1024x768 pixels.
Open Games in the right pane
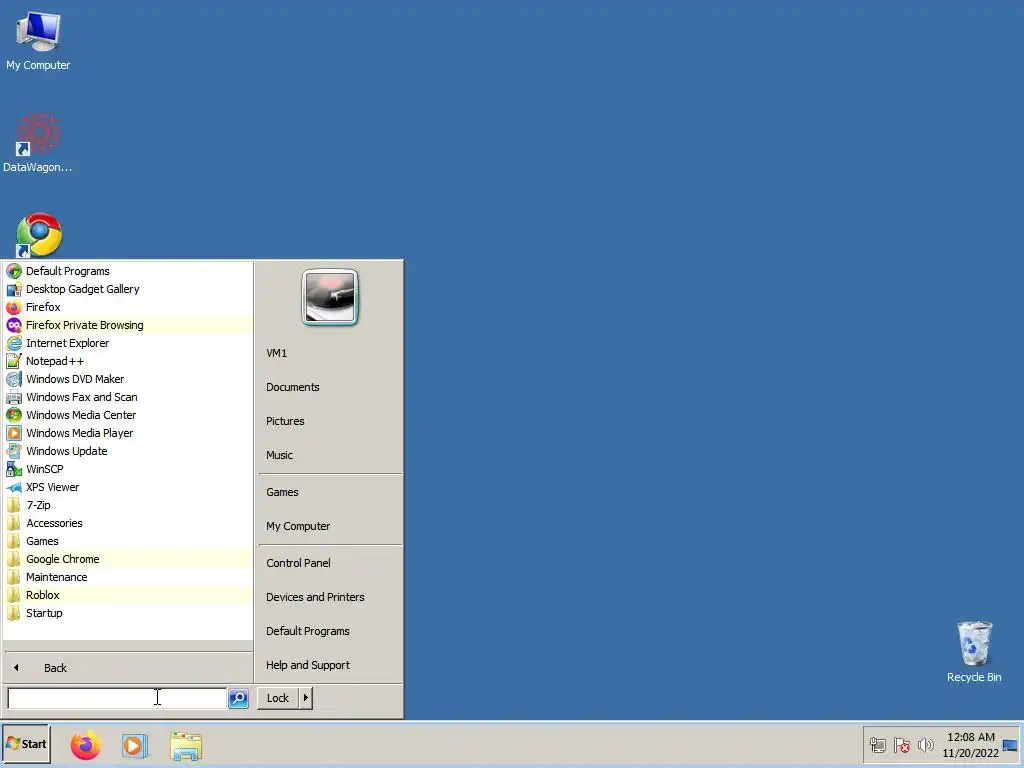tap(282, 492)
